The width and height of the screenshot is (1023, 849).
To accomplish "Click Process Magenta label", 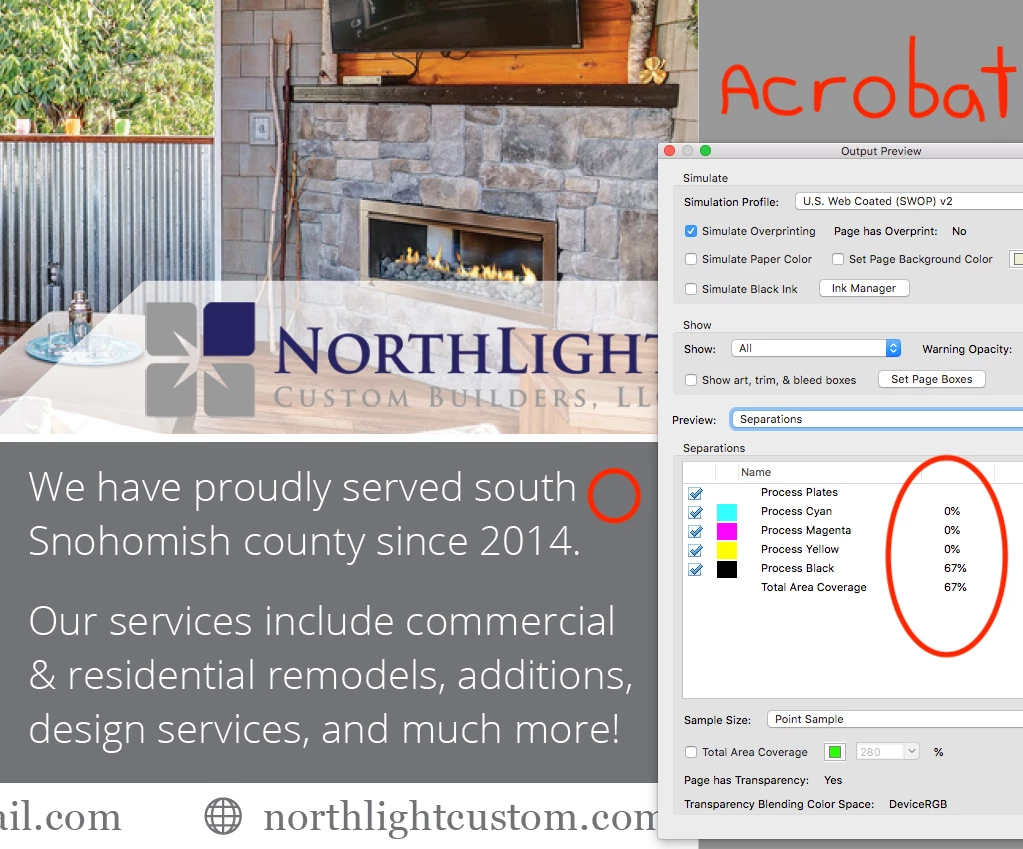I will pyautogui.click(x=806, y=531).
